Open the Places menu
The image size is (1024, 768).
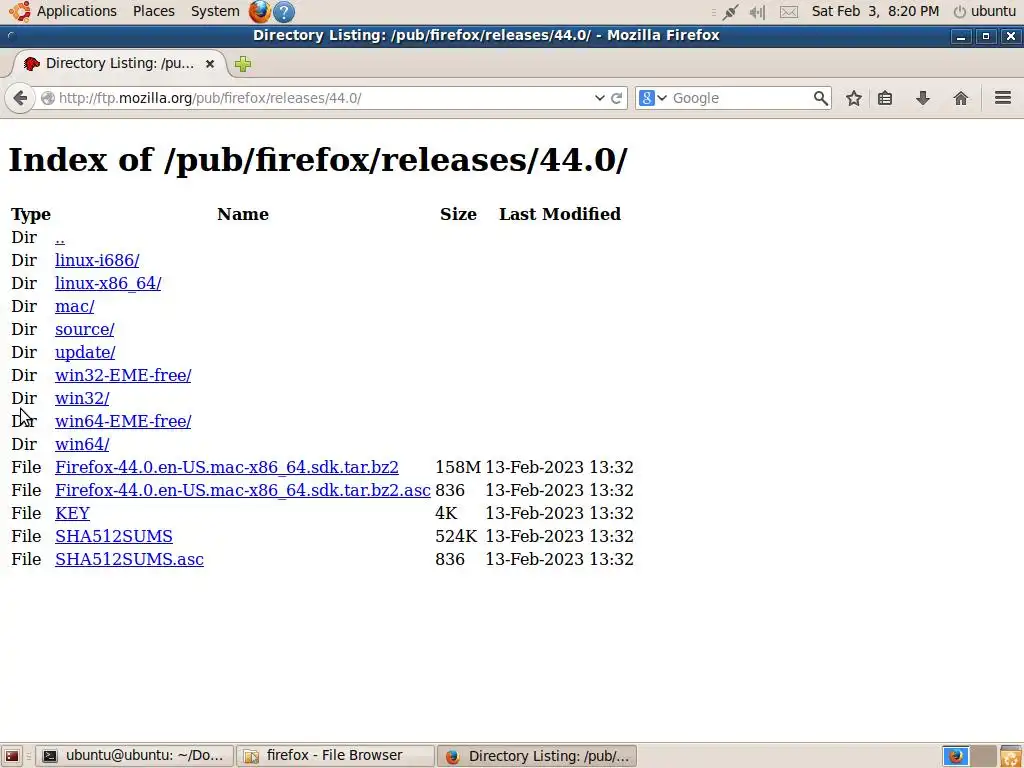[x=153, y=11]
